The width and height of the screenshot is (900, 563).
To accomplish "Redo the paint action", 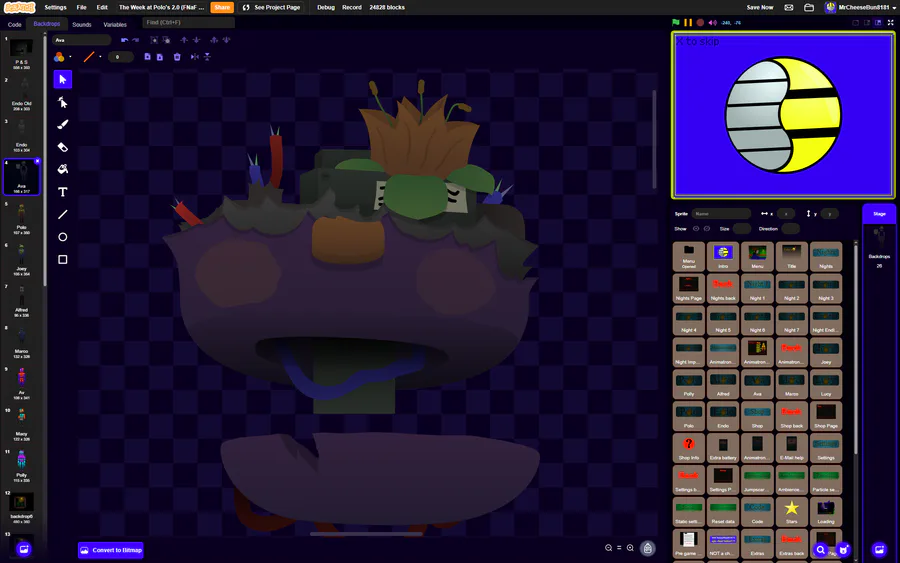I will (x=136, y=40).
